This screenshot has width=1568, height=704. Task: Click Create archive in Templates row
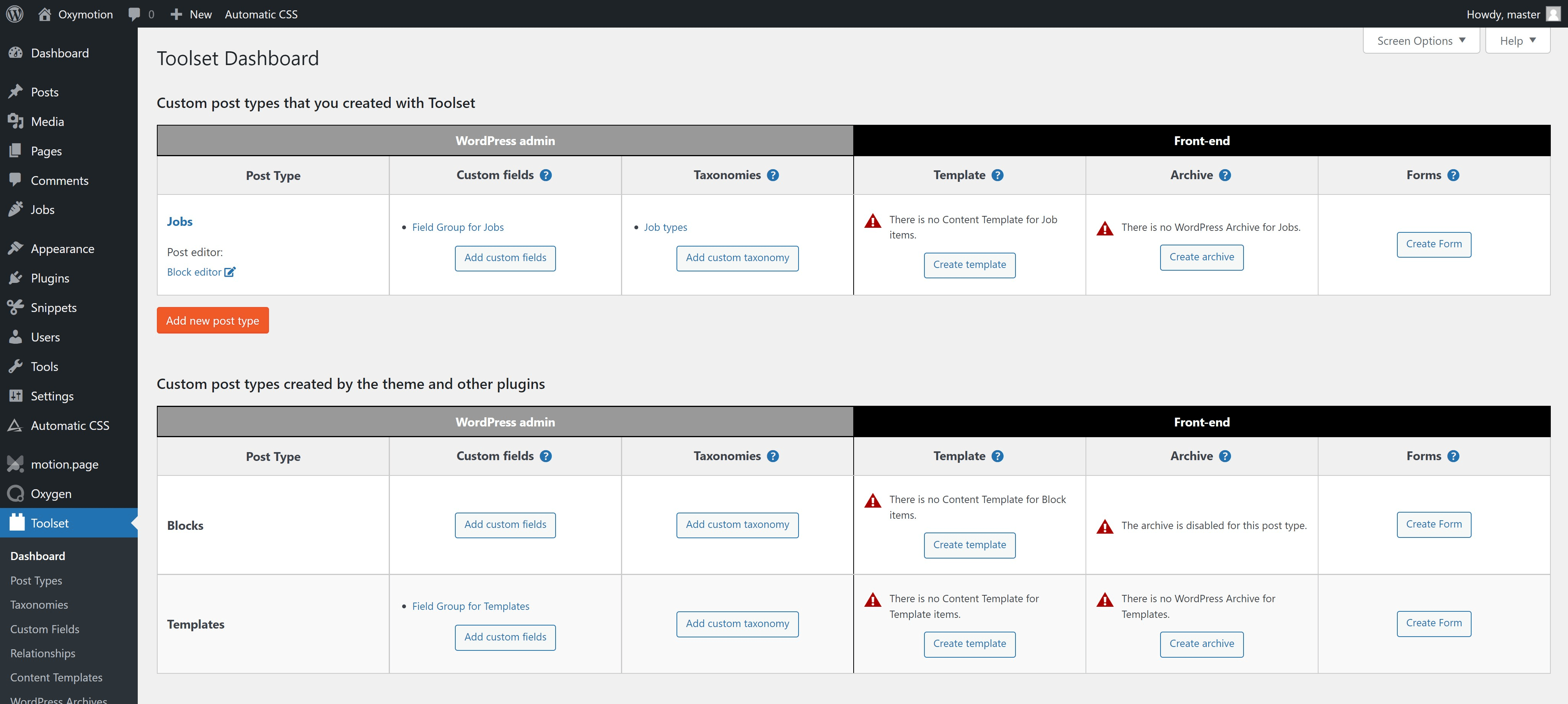pos(1201,644)
